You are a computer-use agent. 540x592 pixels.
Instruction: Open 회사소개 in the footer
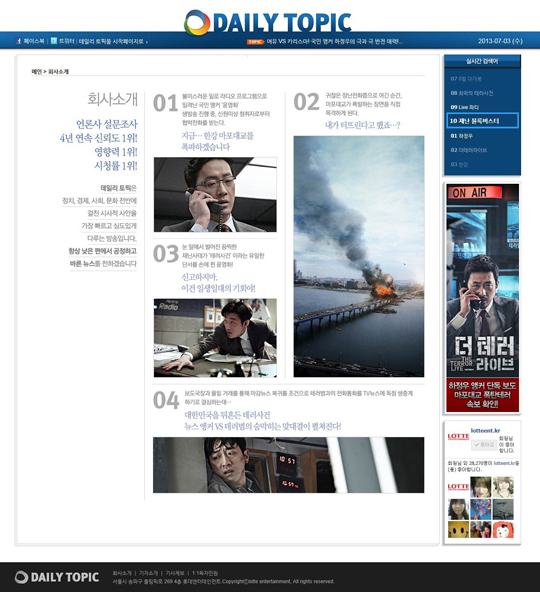(122, 573)
